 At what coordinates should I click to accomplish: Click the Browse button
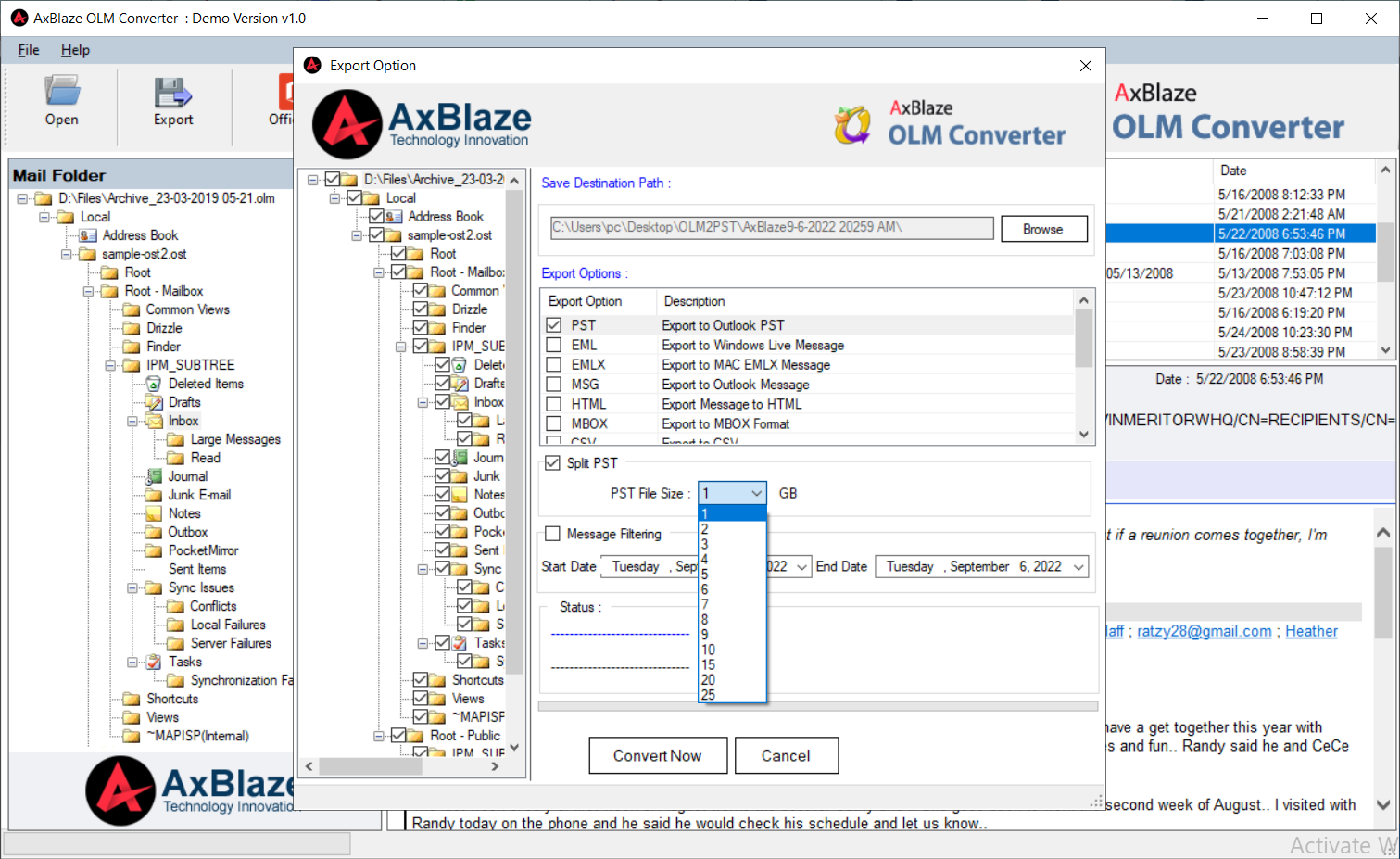1043,229
